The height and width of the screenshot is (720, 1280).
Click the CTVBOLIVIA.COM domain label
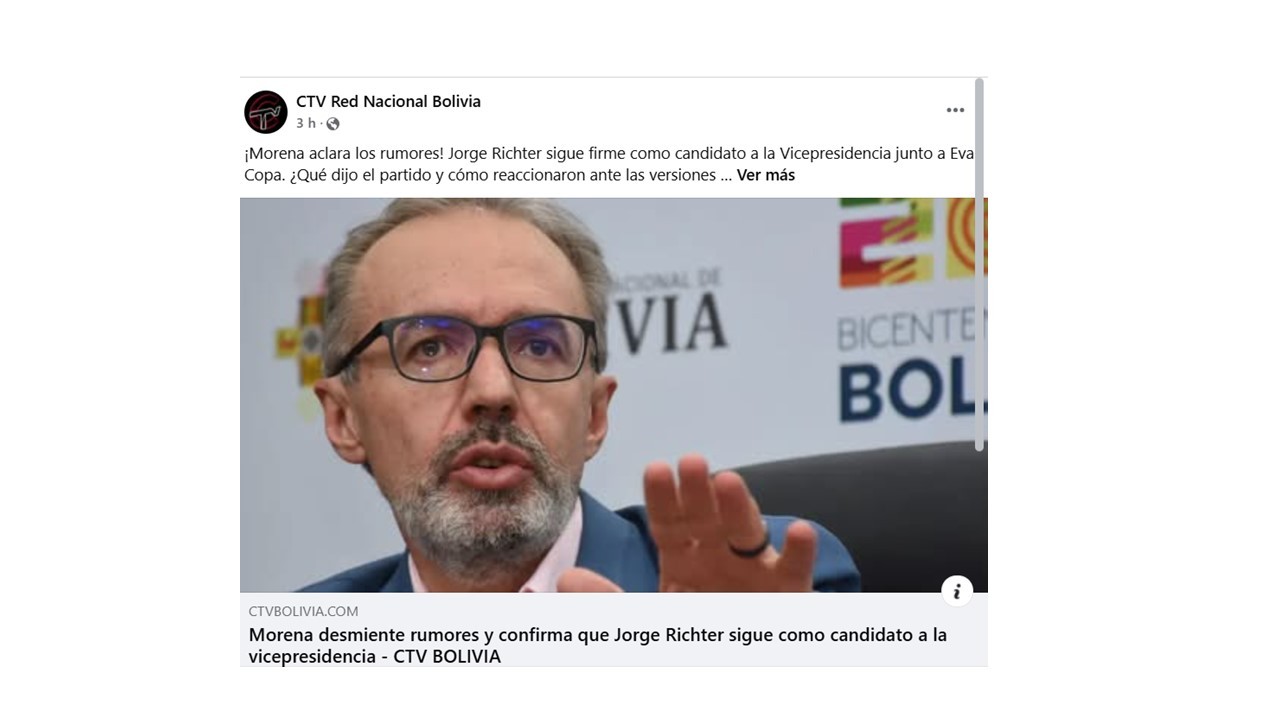click(303, 611)
